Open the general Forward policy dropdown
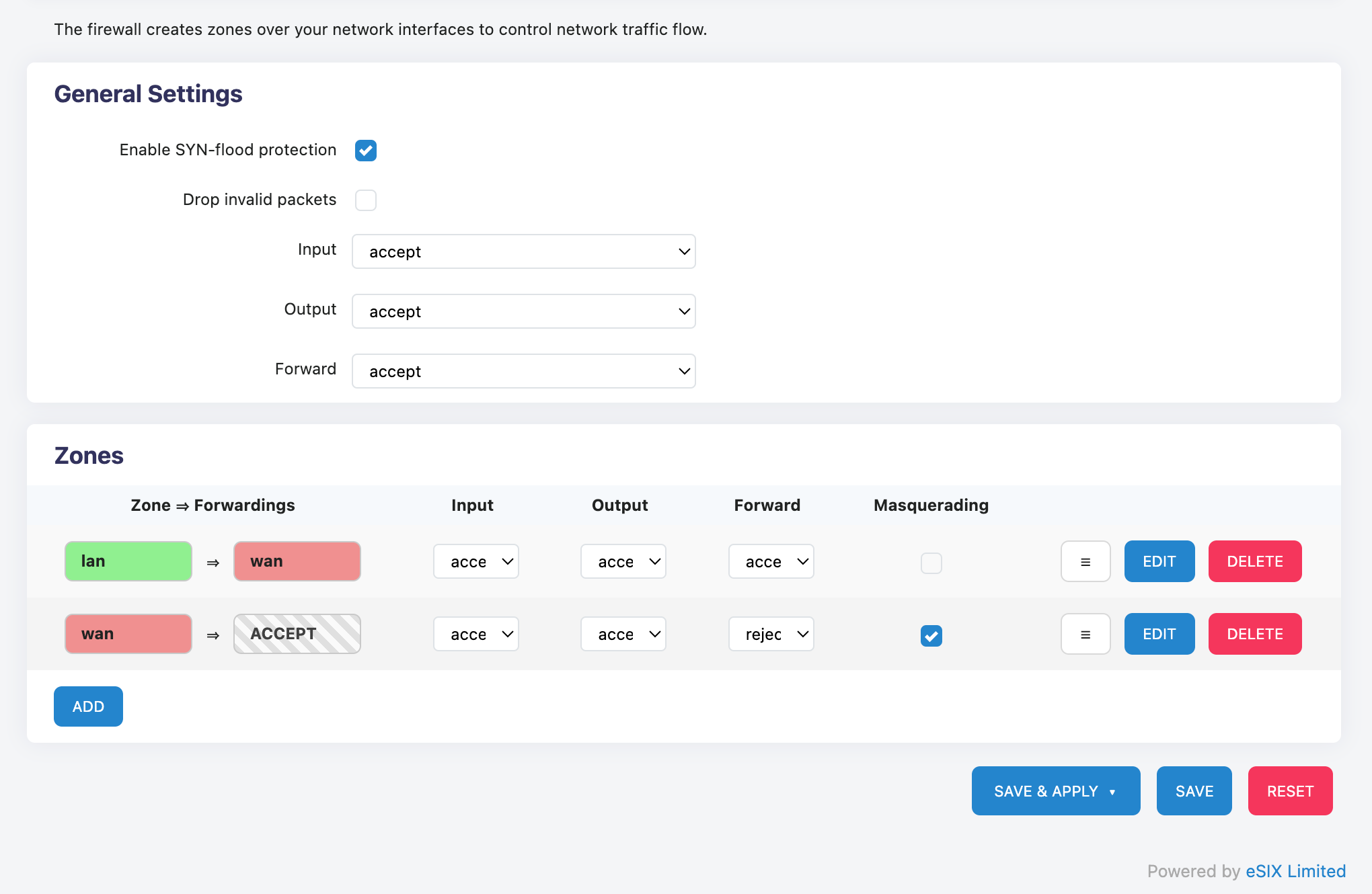The image size is (1372, 894). [x=523, y=372]
